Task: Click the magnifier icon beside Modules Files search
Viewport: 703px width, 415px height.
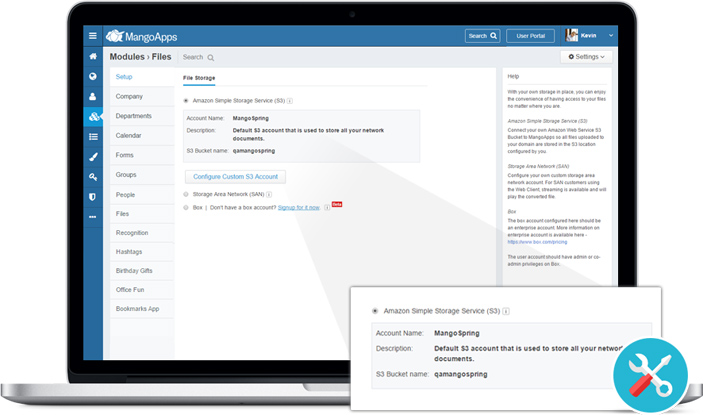Action: point(211,58)
